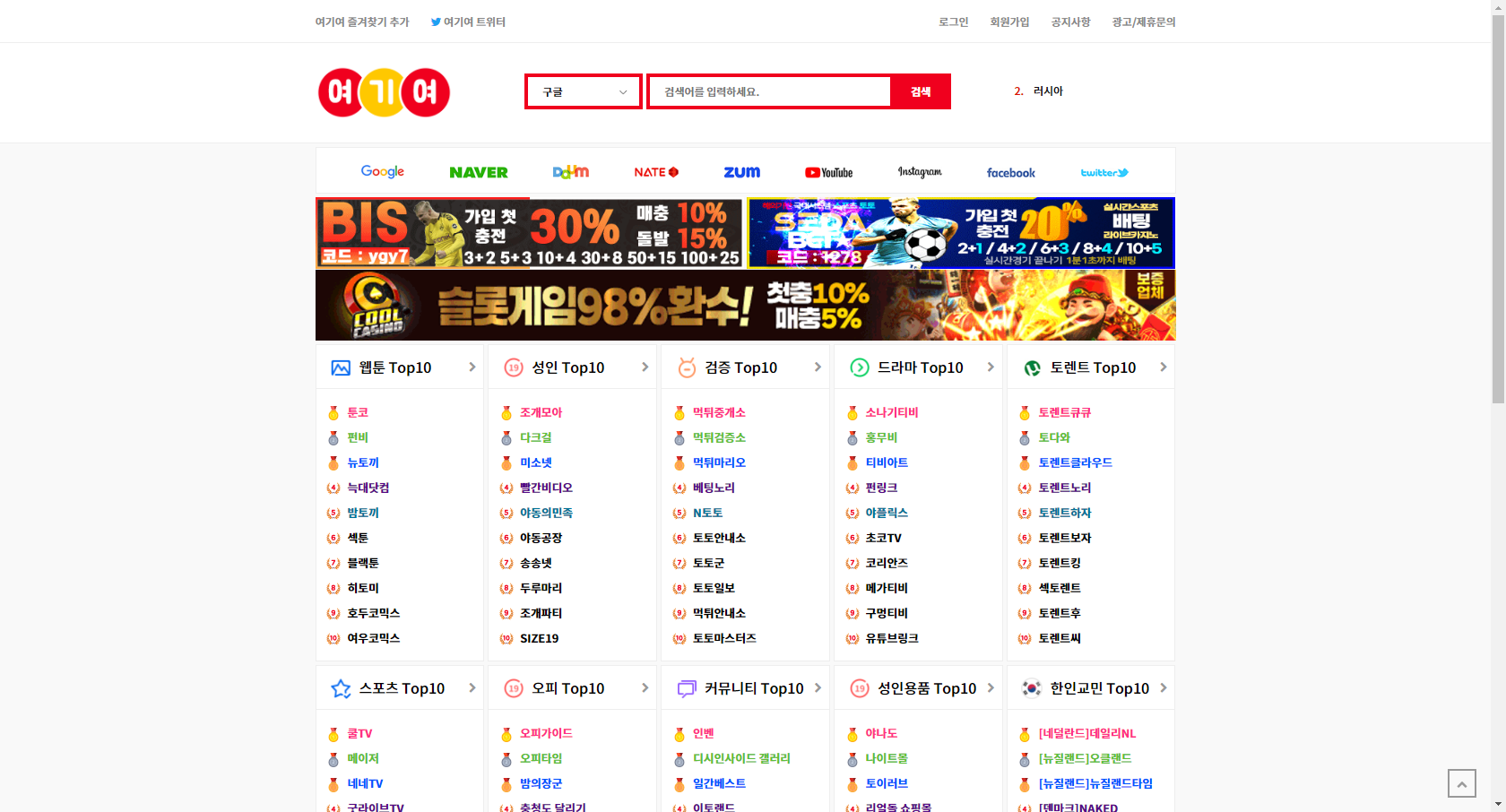Open the 로그인 menu link

954,22
